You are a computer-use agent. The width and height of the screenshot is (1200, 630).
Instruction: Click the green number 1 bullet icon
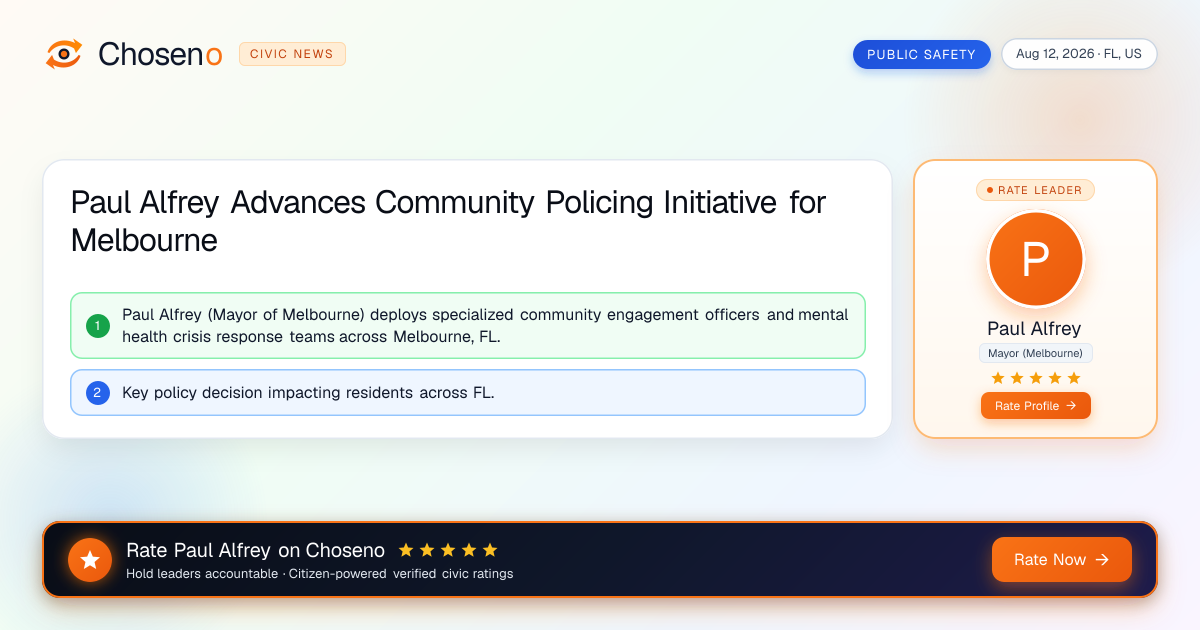(x=98, y=325)
